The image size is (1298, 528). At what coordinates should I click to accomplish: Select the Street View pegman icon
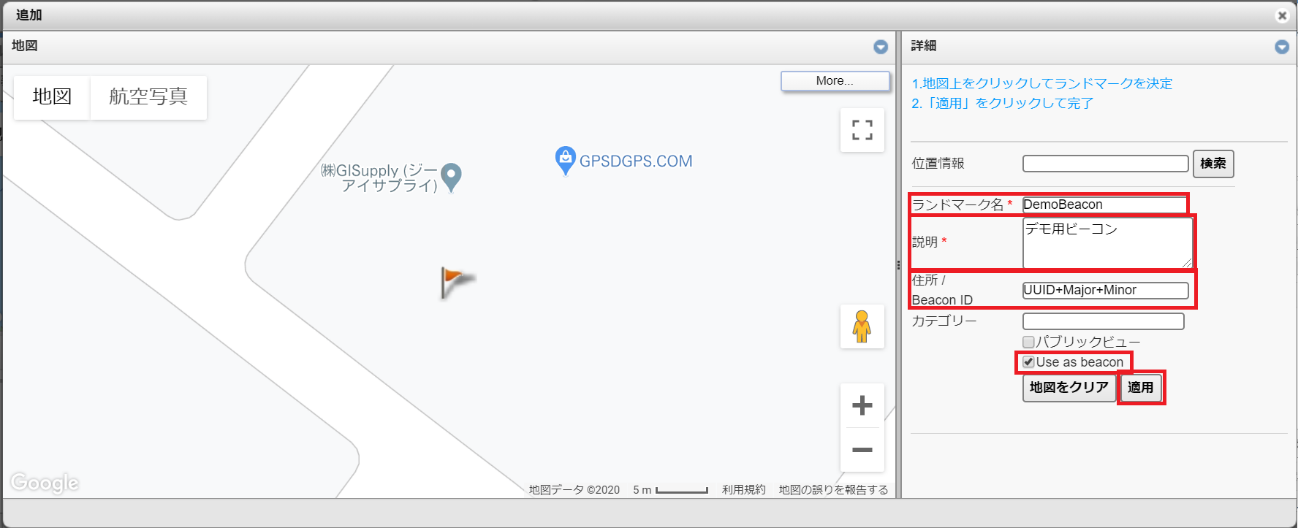click(x=861, y=327)
